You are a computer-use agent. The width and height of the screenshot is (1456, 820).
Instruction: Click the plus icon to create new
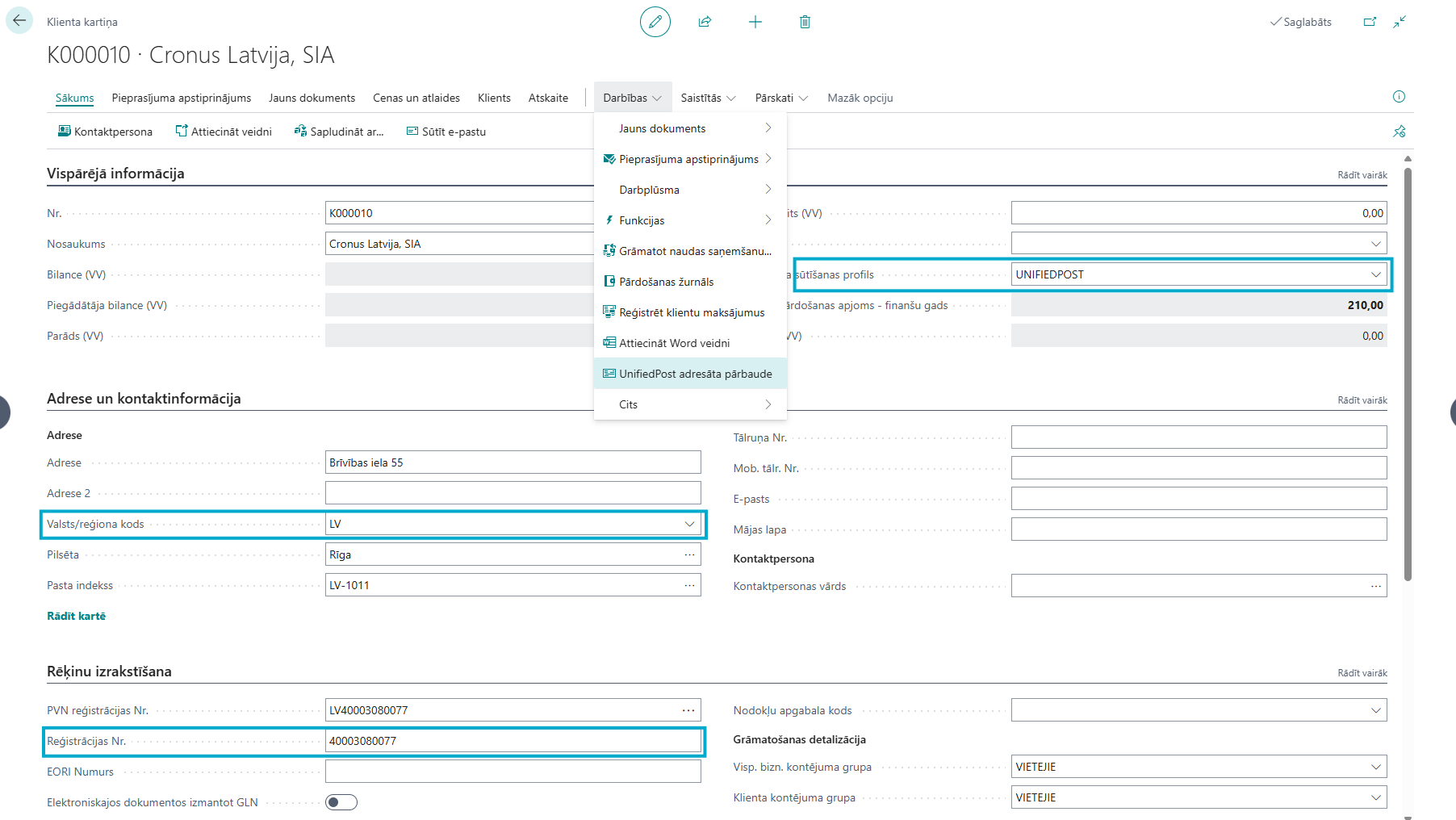[755, 22]
